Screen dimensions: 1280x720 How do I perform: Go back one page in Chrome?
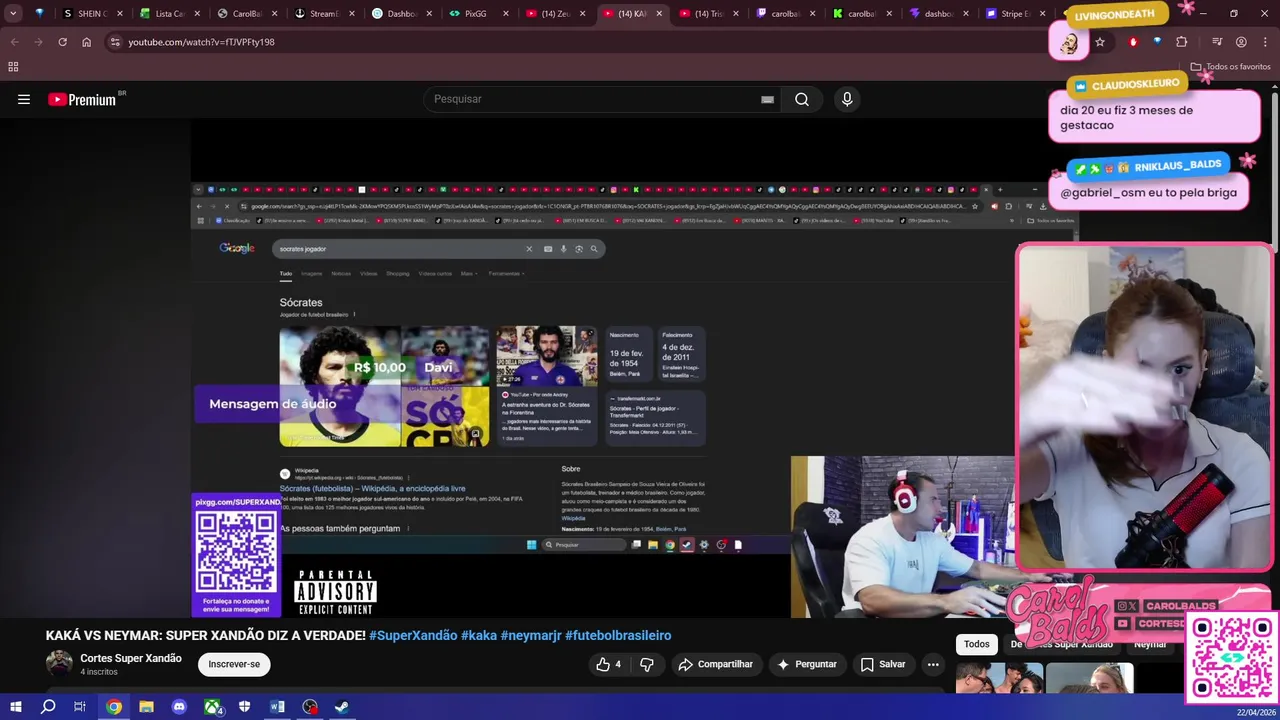(x=14, y=42)
